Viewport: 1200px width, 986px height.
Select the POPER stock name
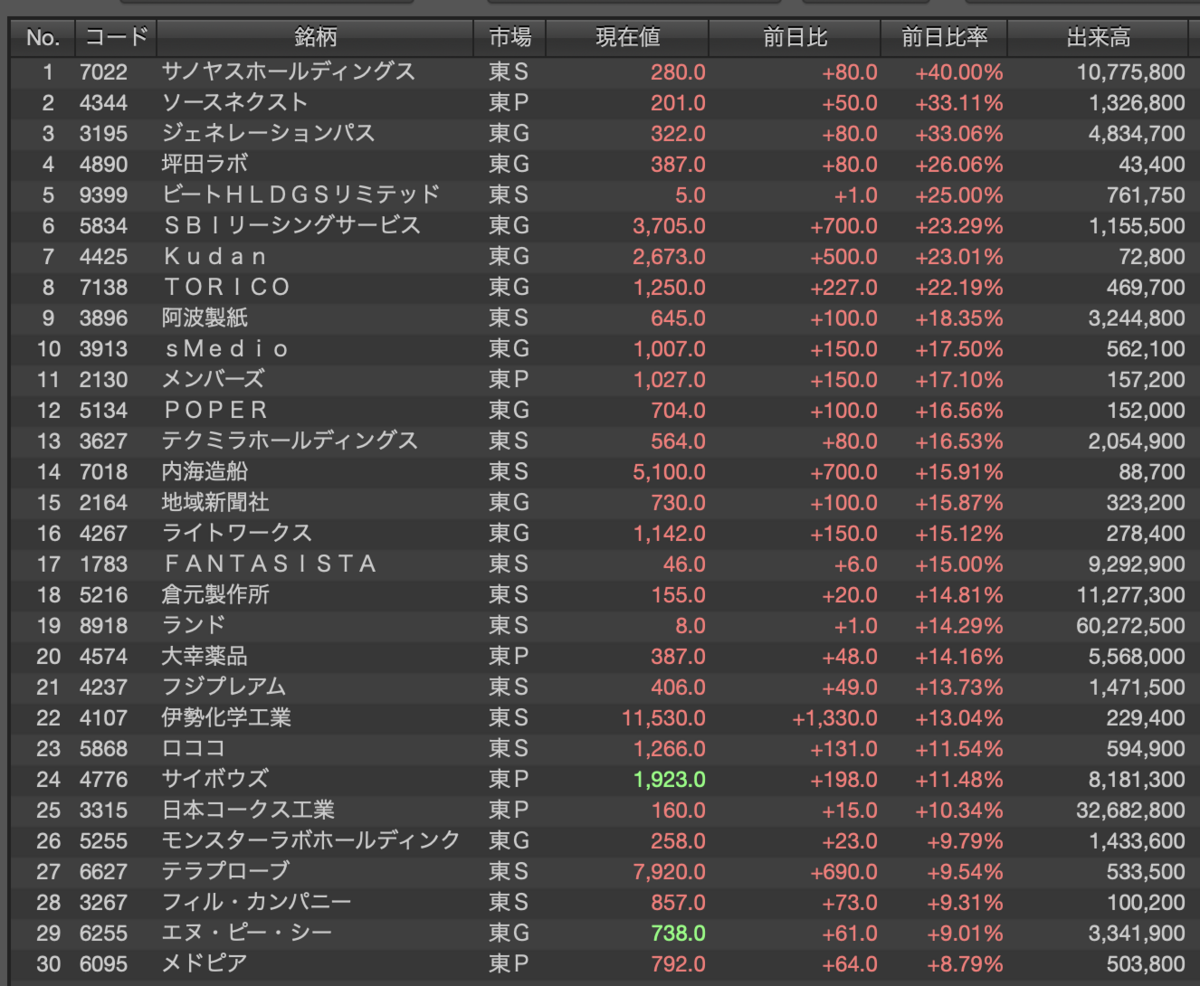[x=216, y=410]
